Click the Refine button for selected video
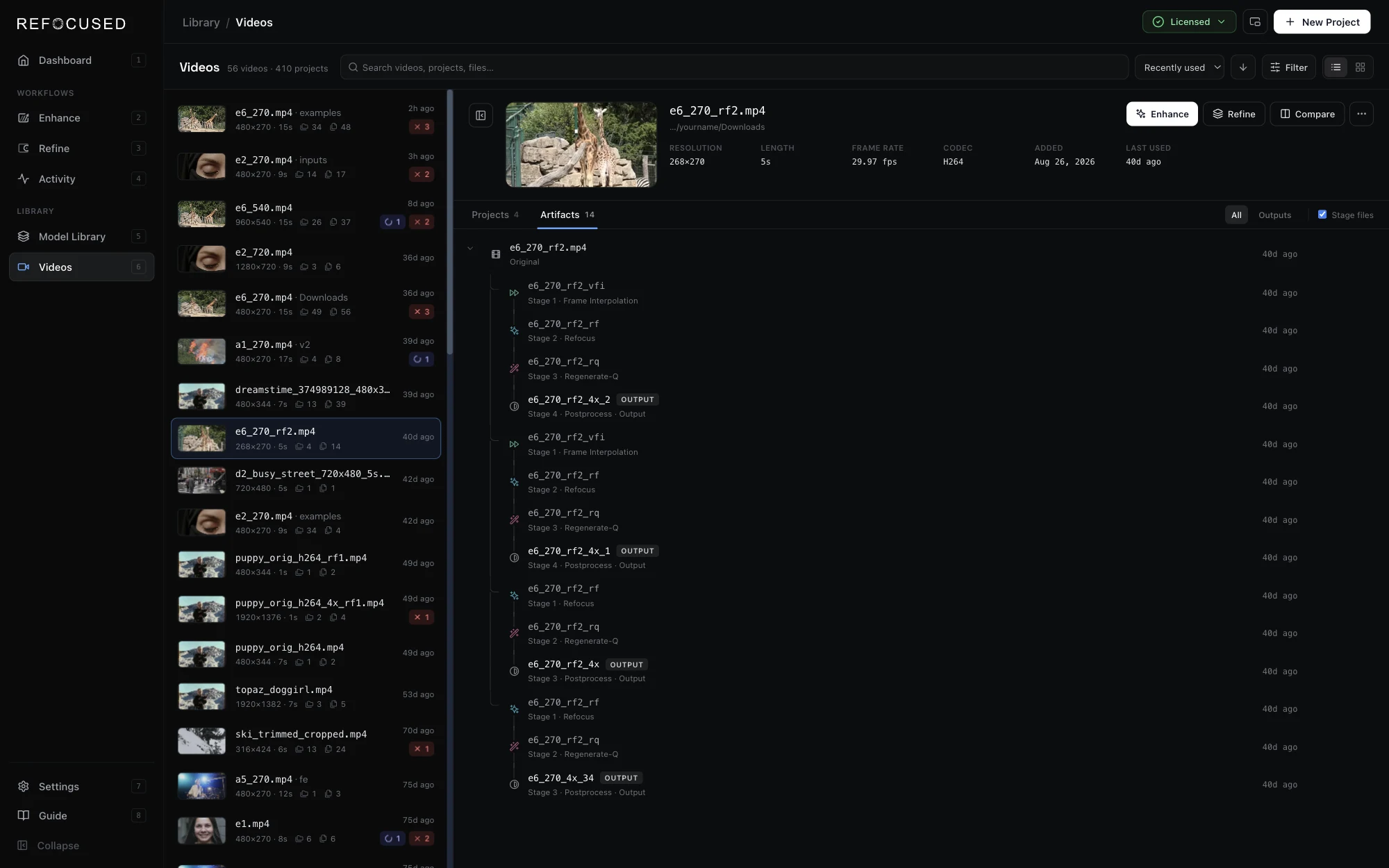1389x868 pixels. click(1234, 114)
